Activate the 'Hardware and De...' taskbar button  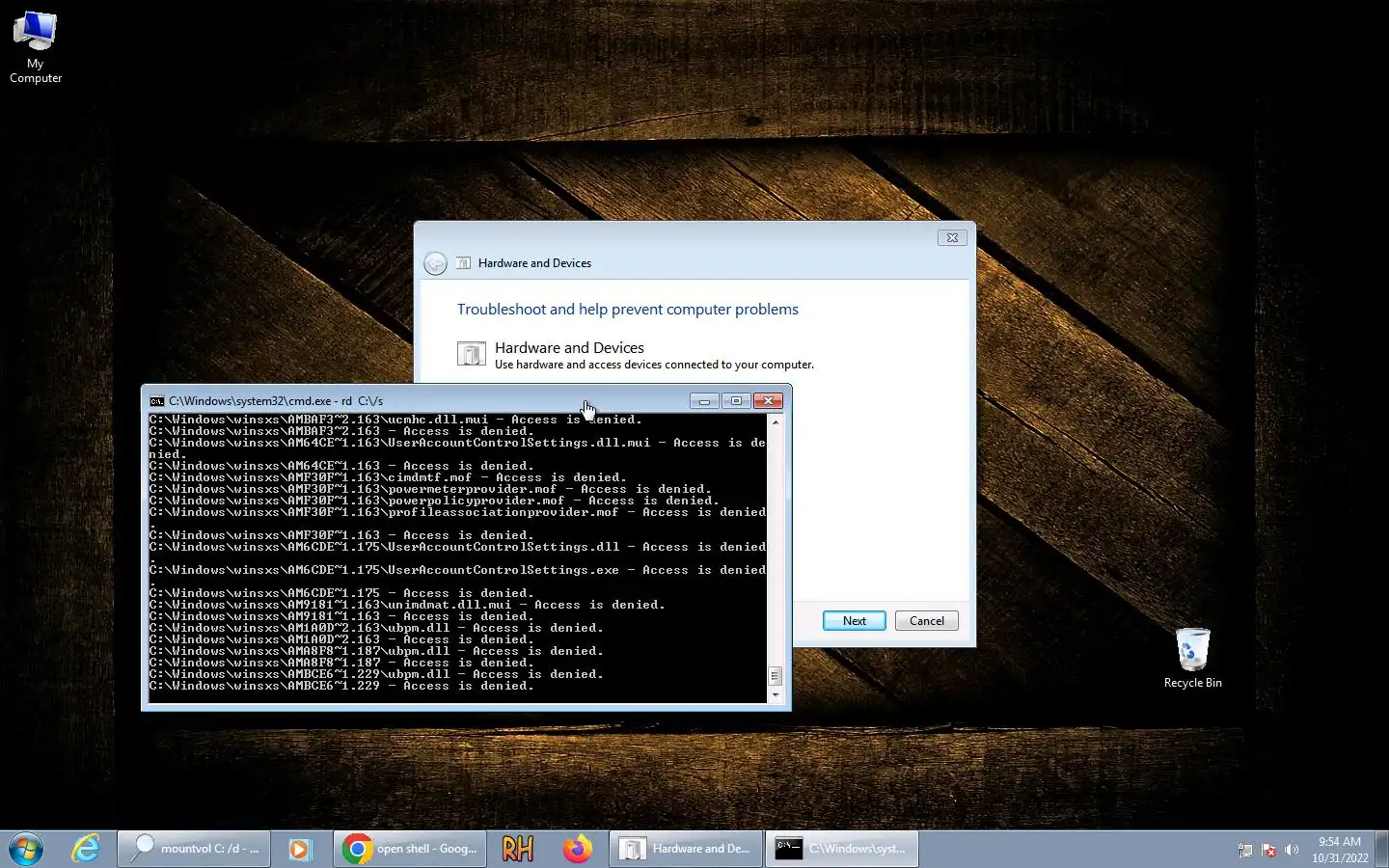(x=686, y=849)
